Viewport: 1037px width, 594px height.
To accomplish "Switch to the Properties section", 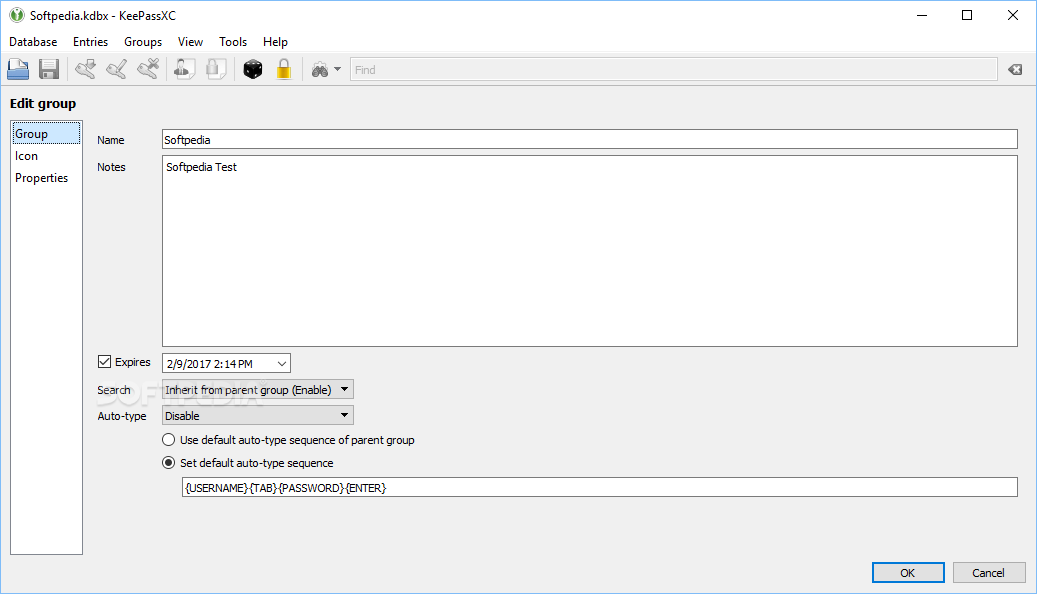I will click(46, 178).
